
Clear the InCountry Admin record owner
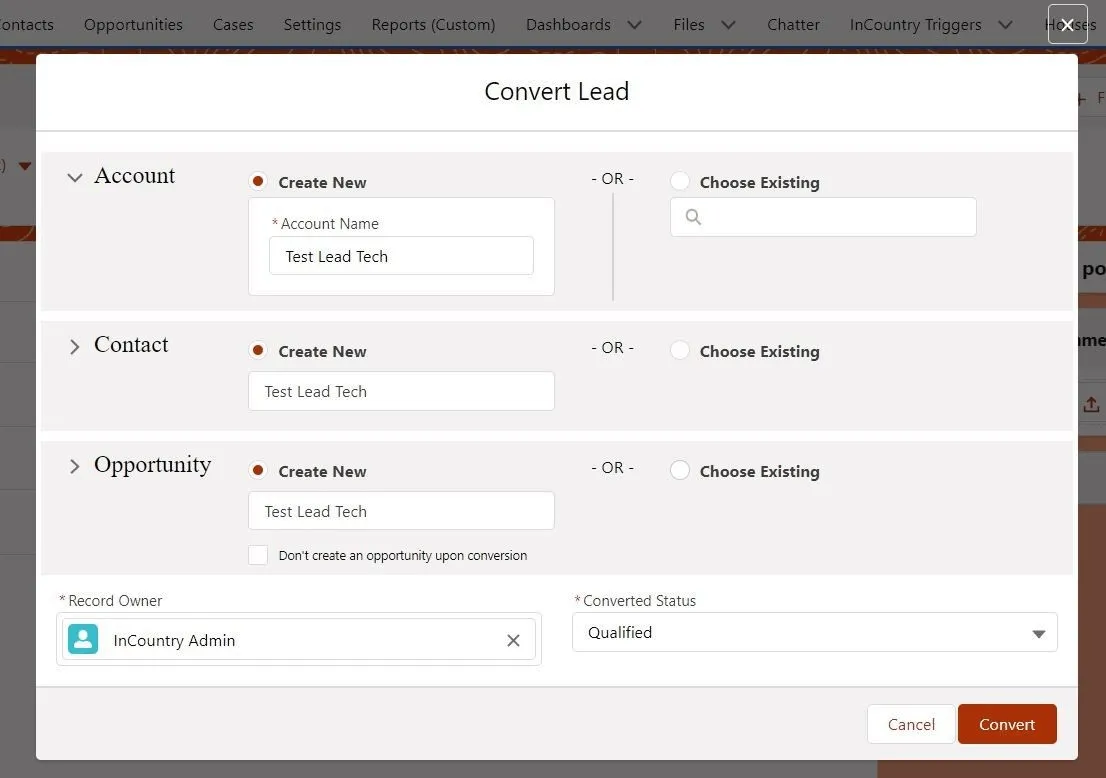click(x=513, y=641)
